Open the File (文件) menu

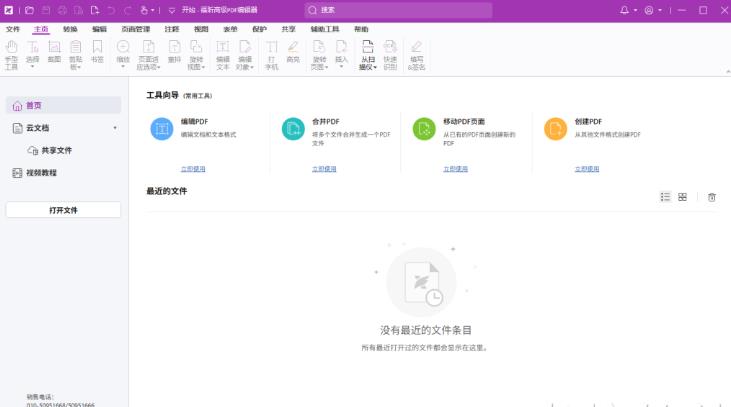point(13,29)
